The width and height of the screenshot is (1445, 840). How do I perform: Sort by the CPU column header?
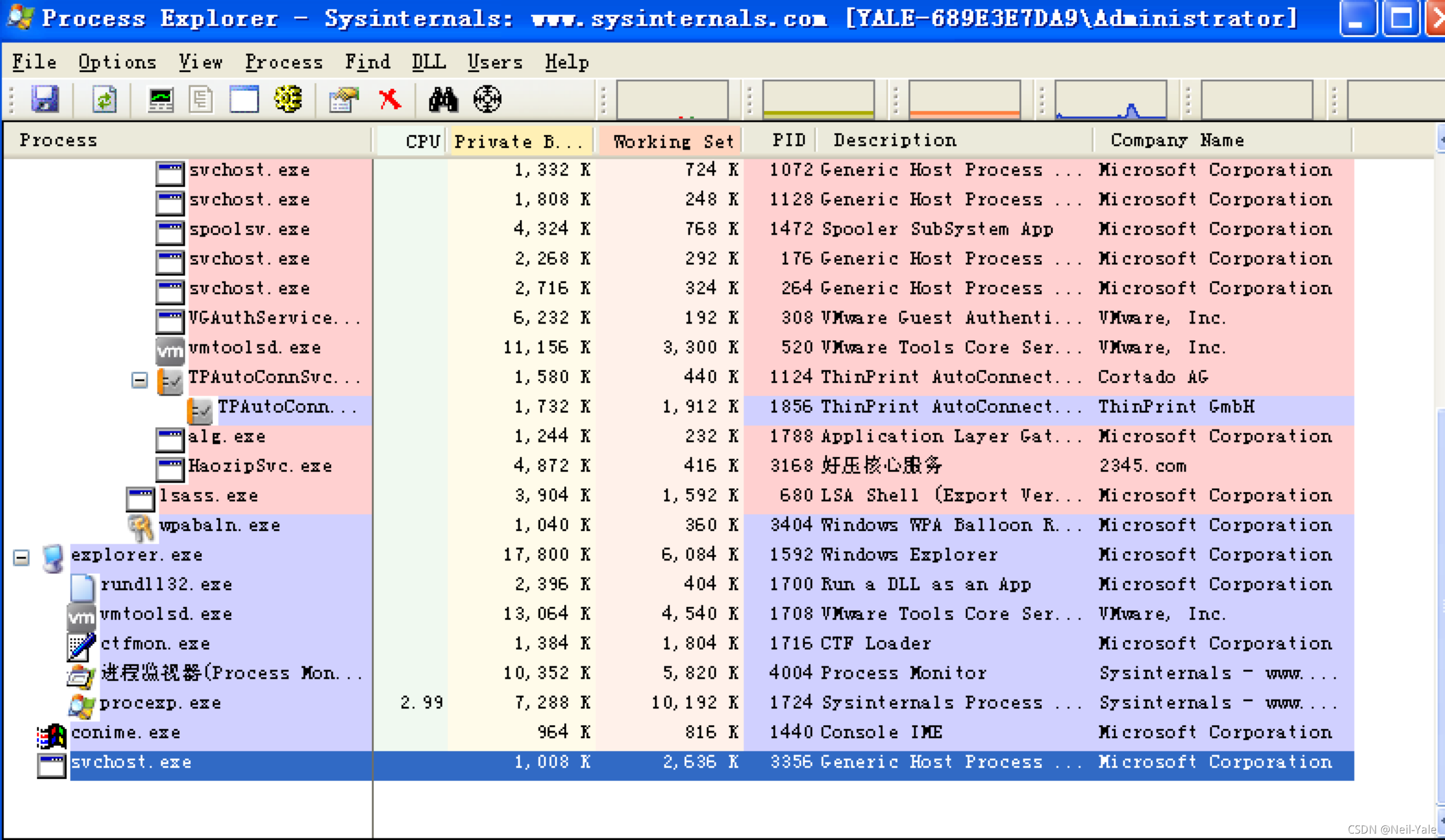[x=411, y=141]
